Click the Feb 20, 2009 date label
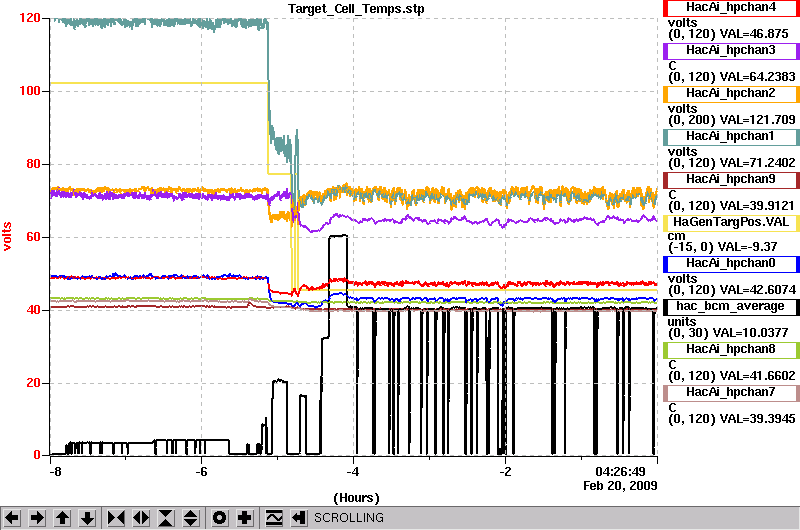The height and width of the screenshot is (530, 800). [620, 486]
